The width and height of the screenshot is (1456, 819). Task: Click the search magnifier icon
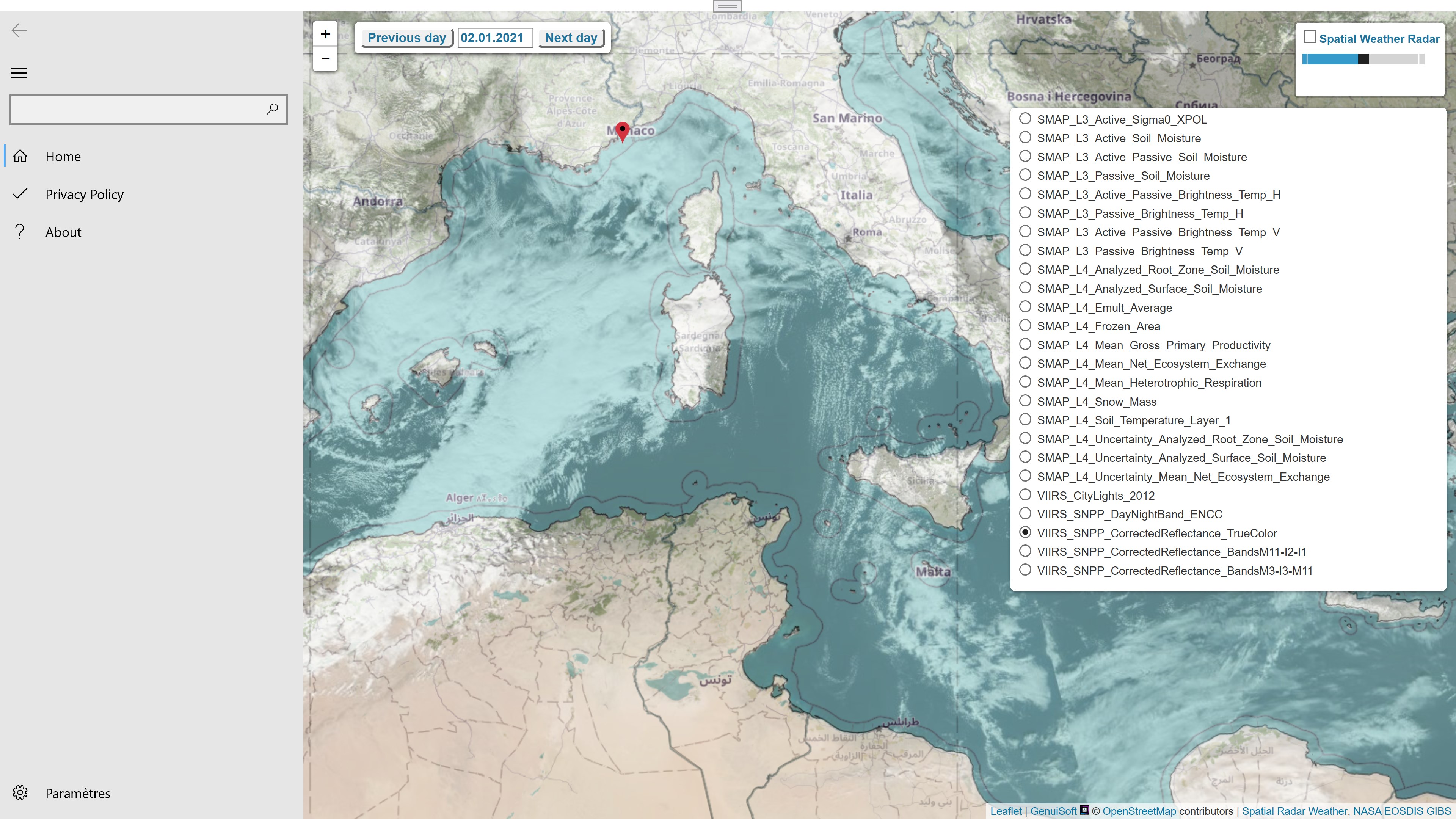pos(273,109)
